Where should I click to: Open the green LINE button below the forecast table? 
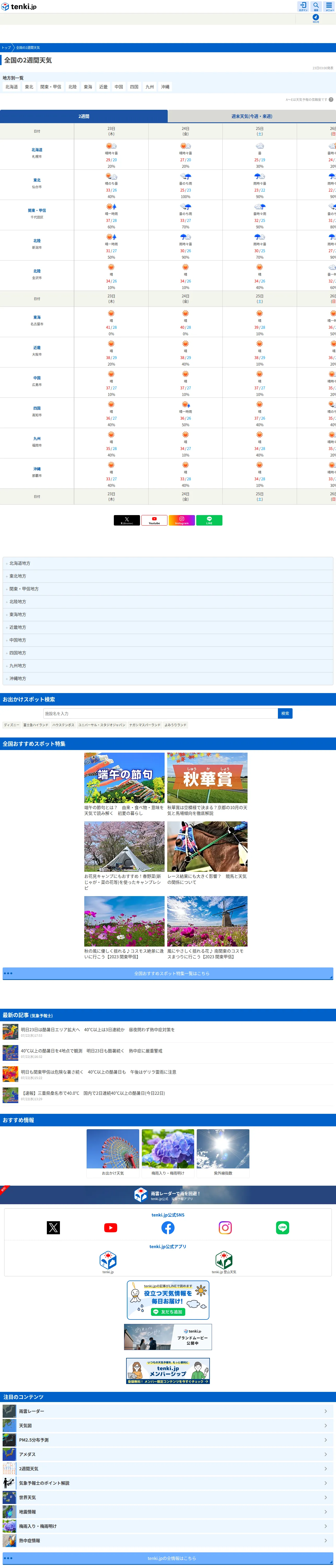point(209,520)
